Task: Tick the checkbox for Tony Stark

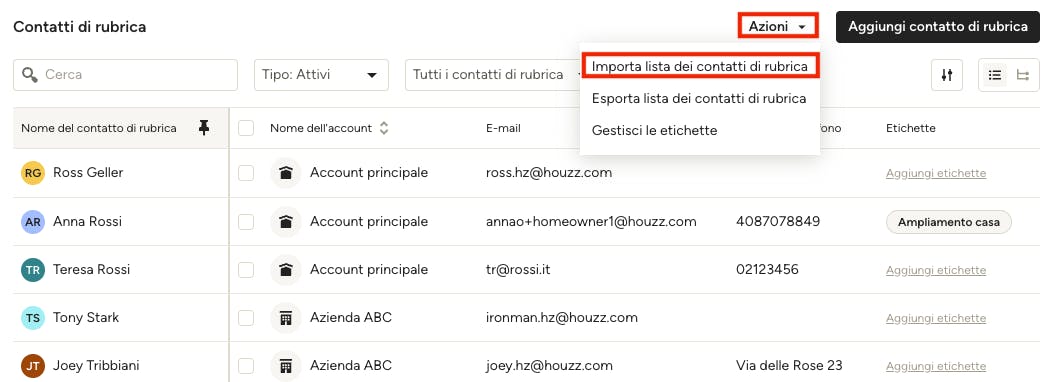Action: click(246, 317)
